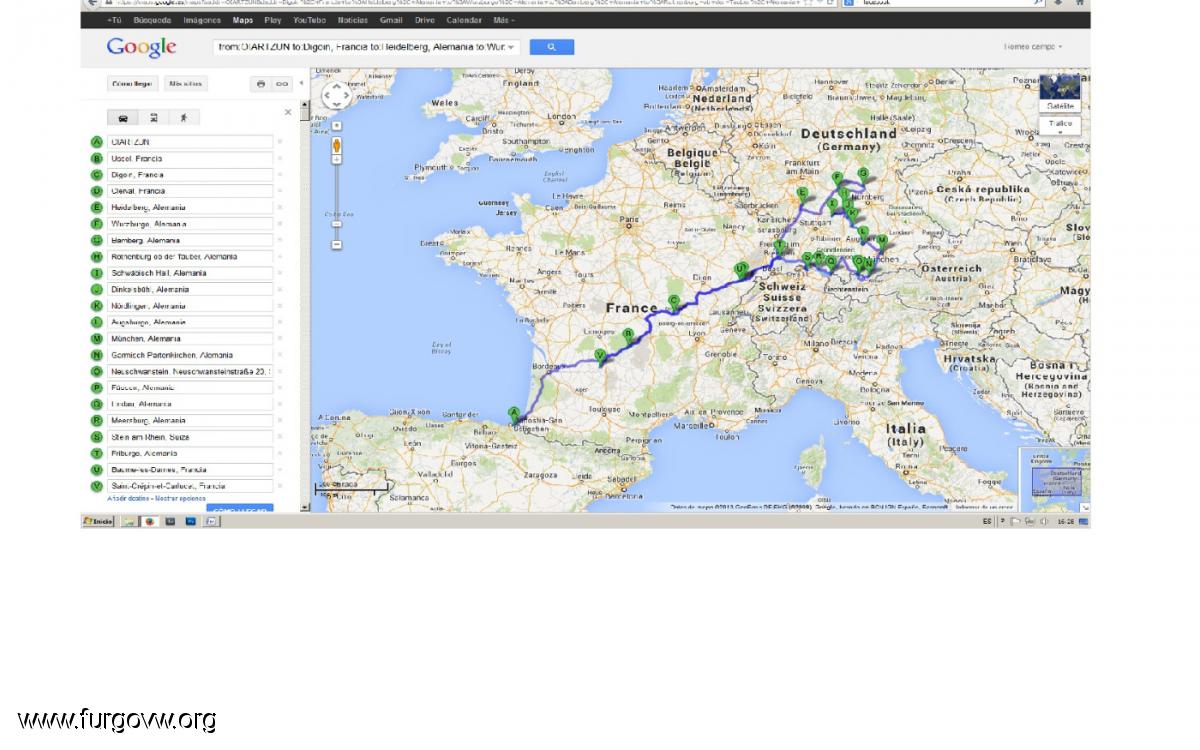Image resolution: width=1200 pixels, height=750 pixels.
Task: Click the Maps link in top bar
Action: click(x=243, y=20)
